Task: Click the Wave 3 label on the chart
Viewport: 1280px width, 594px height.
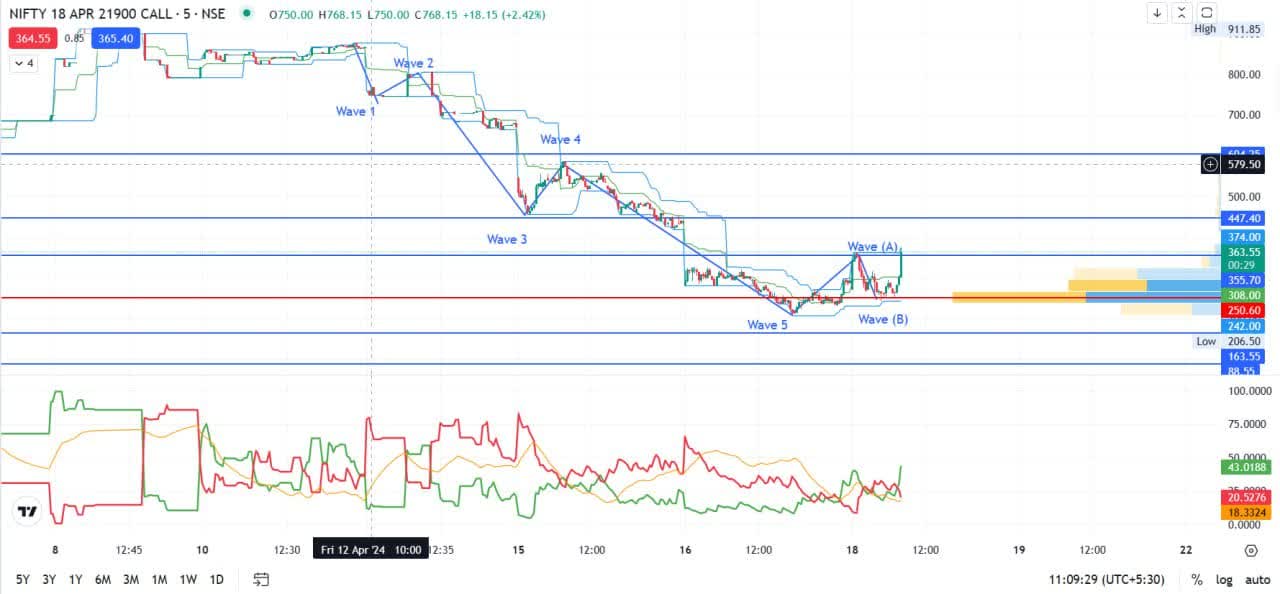Action: click(507, 239)
